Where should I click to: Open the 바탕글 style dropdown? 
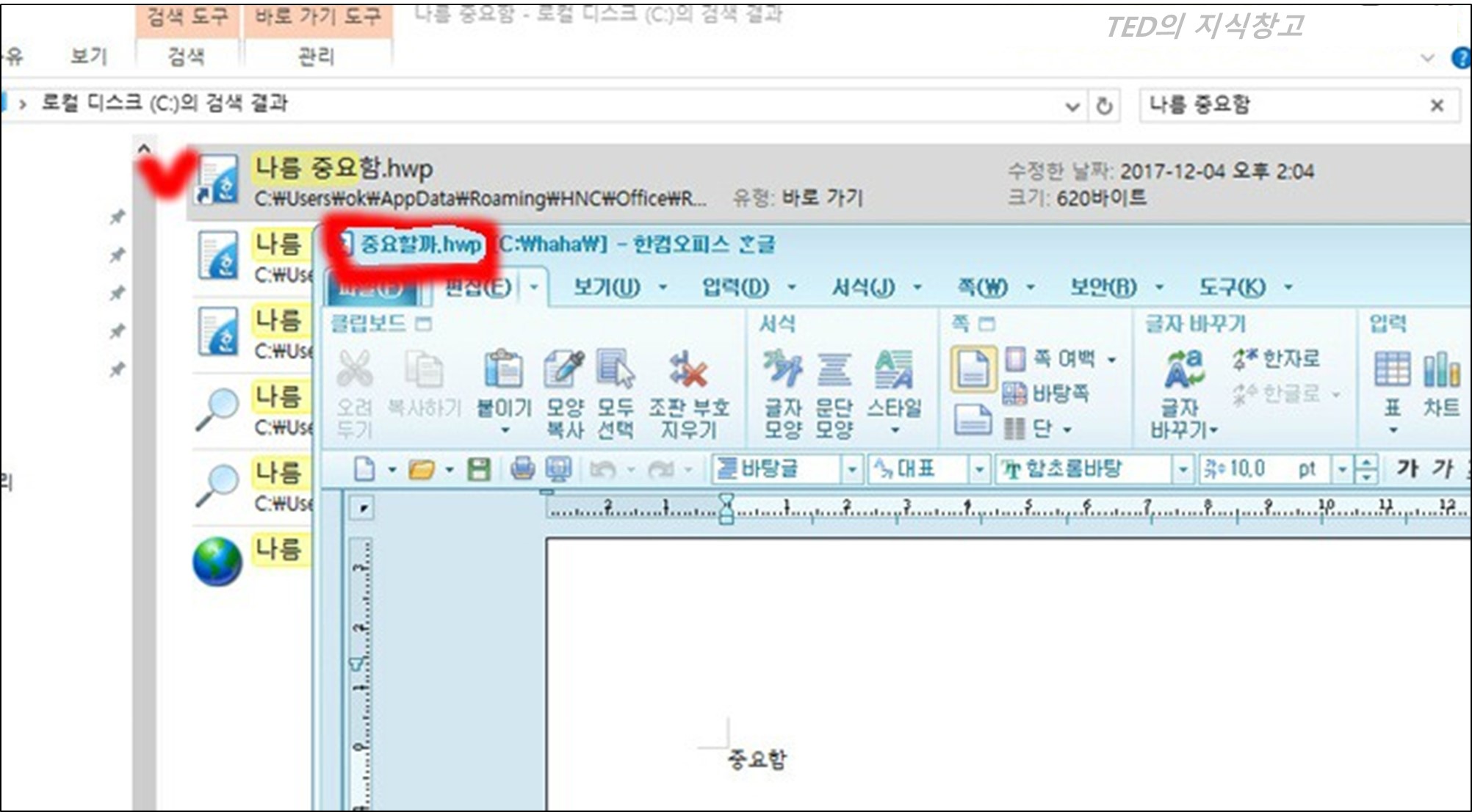click(x=852, y=468)
